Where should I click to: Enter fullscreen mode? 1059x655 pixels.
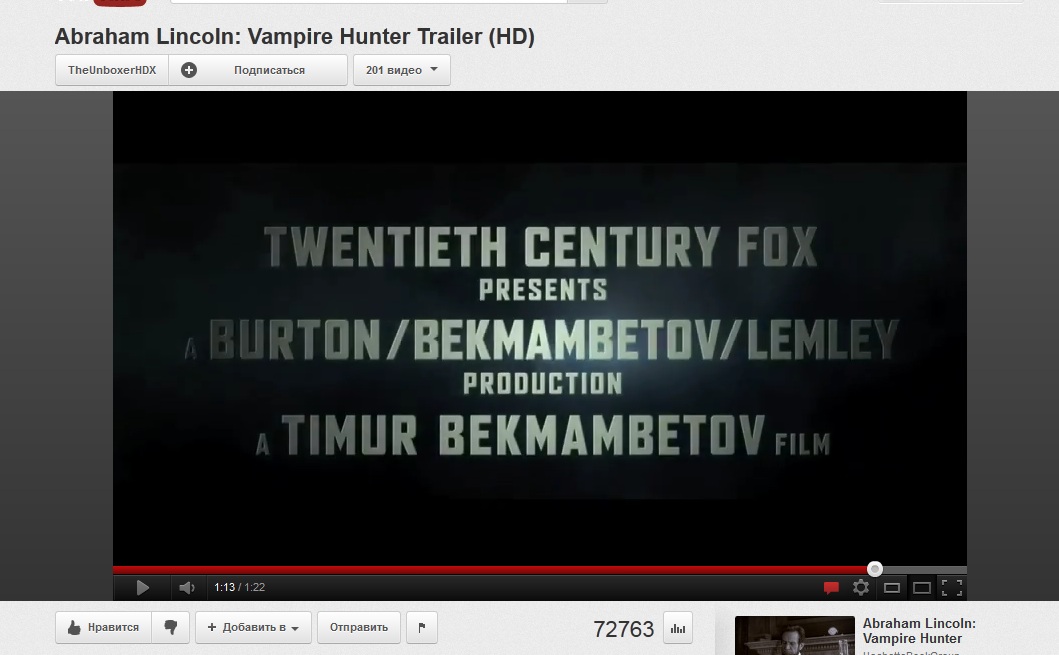coord(952,587)
